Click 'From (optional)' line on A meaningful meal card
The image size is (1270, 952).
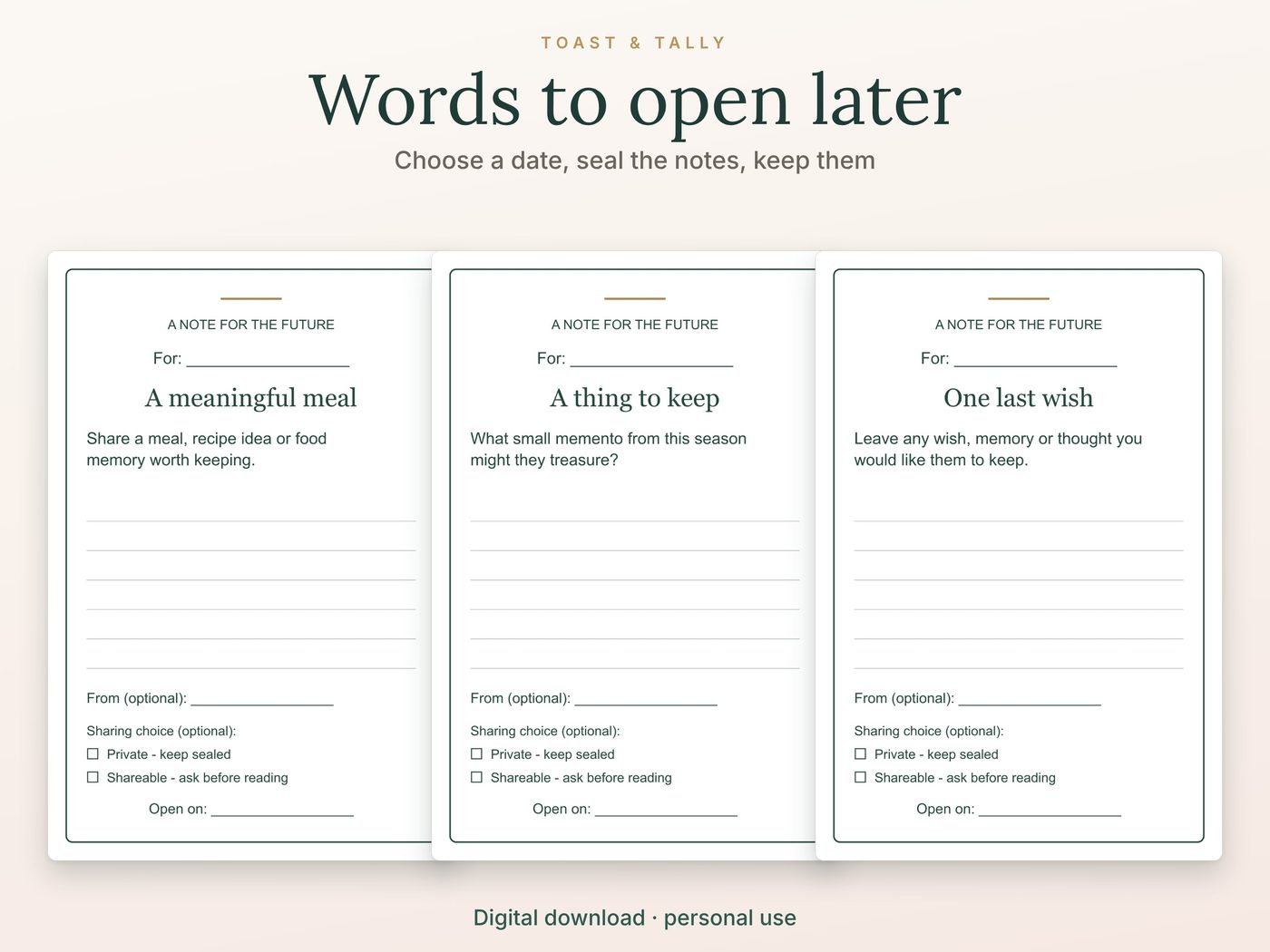262,701
